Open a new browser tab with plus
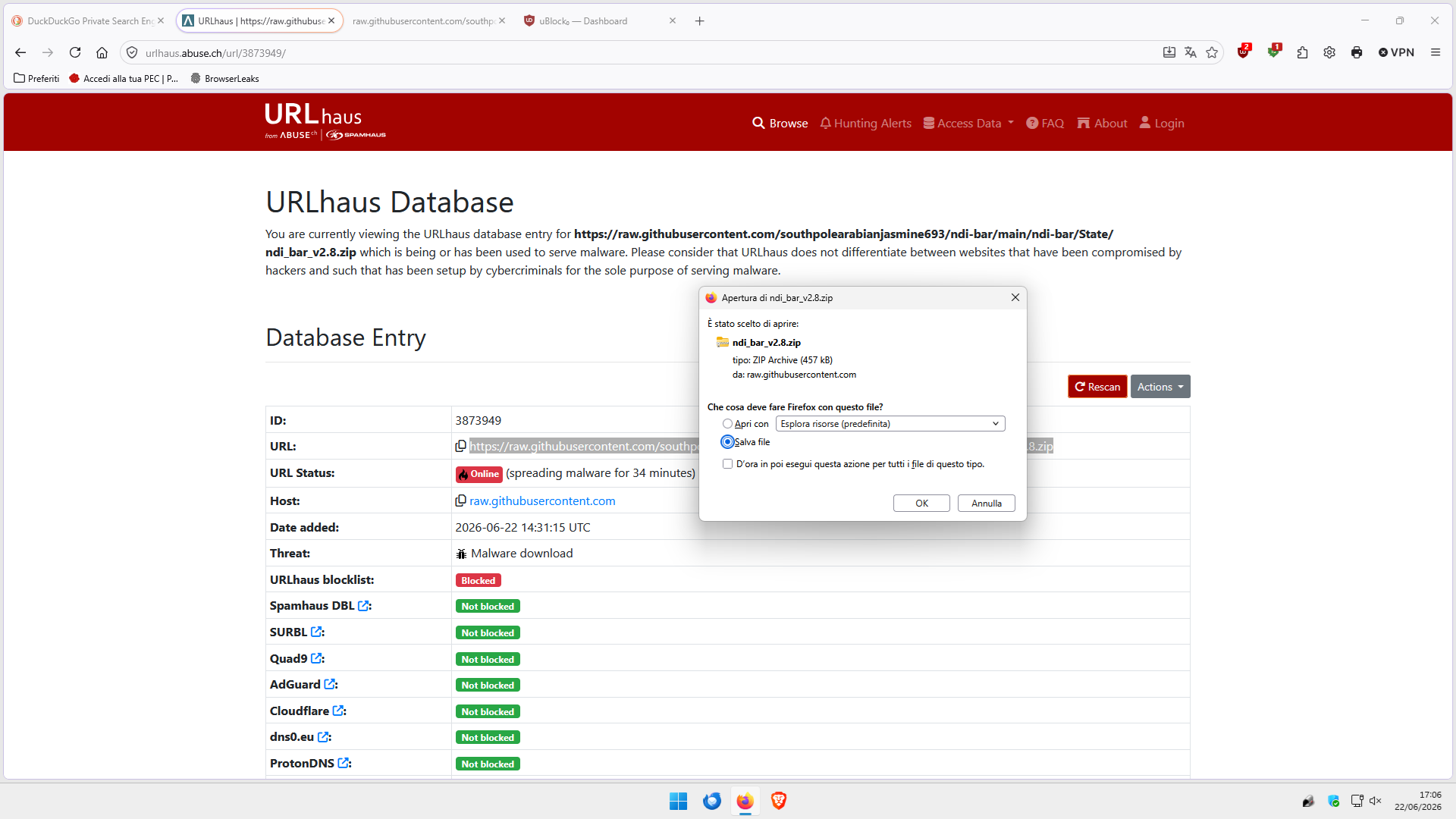This screenshot has height=819, width=1456. pos(699,21)
